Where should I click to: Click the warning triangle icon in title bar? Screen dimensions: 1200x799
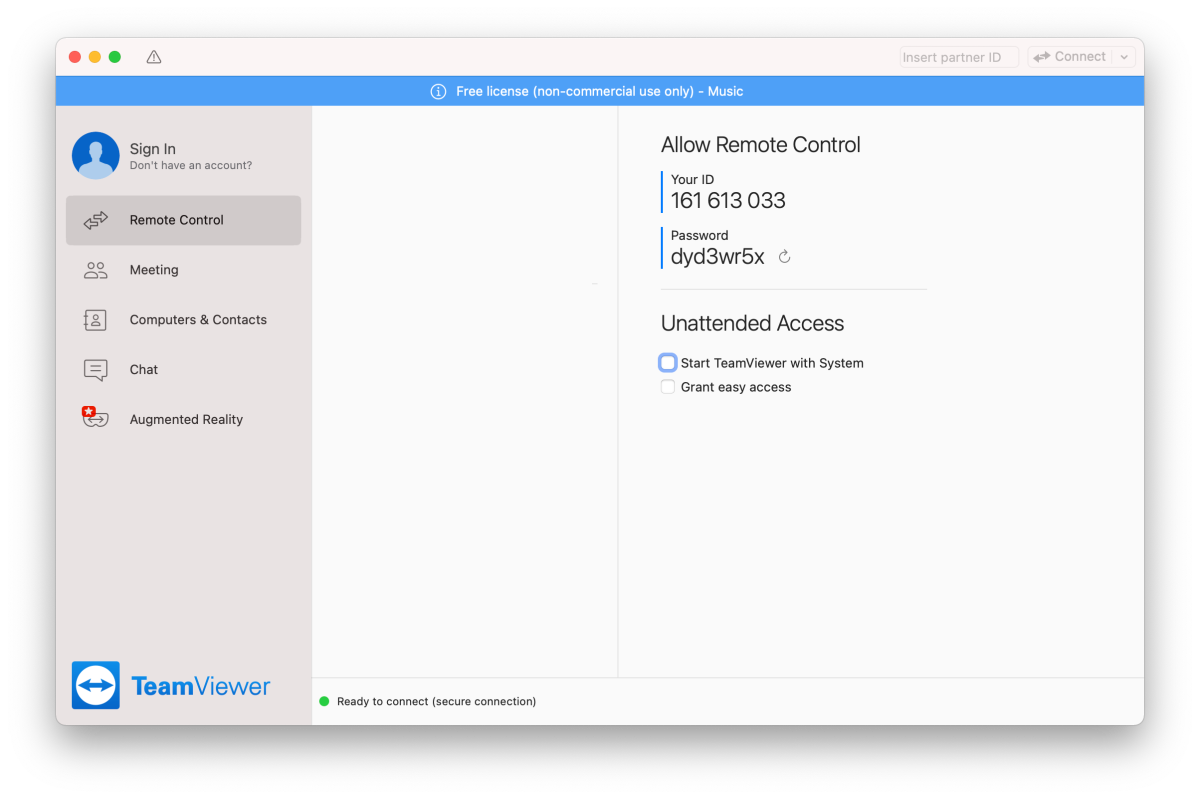coord(154,57)
